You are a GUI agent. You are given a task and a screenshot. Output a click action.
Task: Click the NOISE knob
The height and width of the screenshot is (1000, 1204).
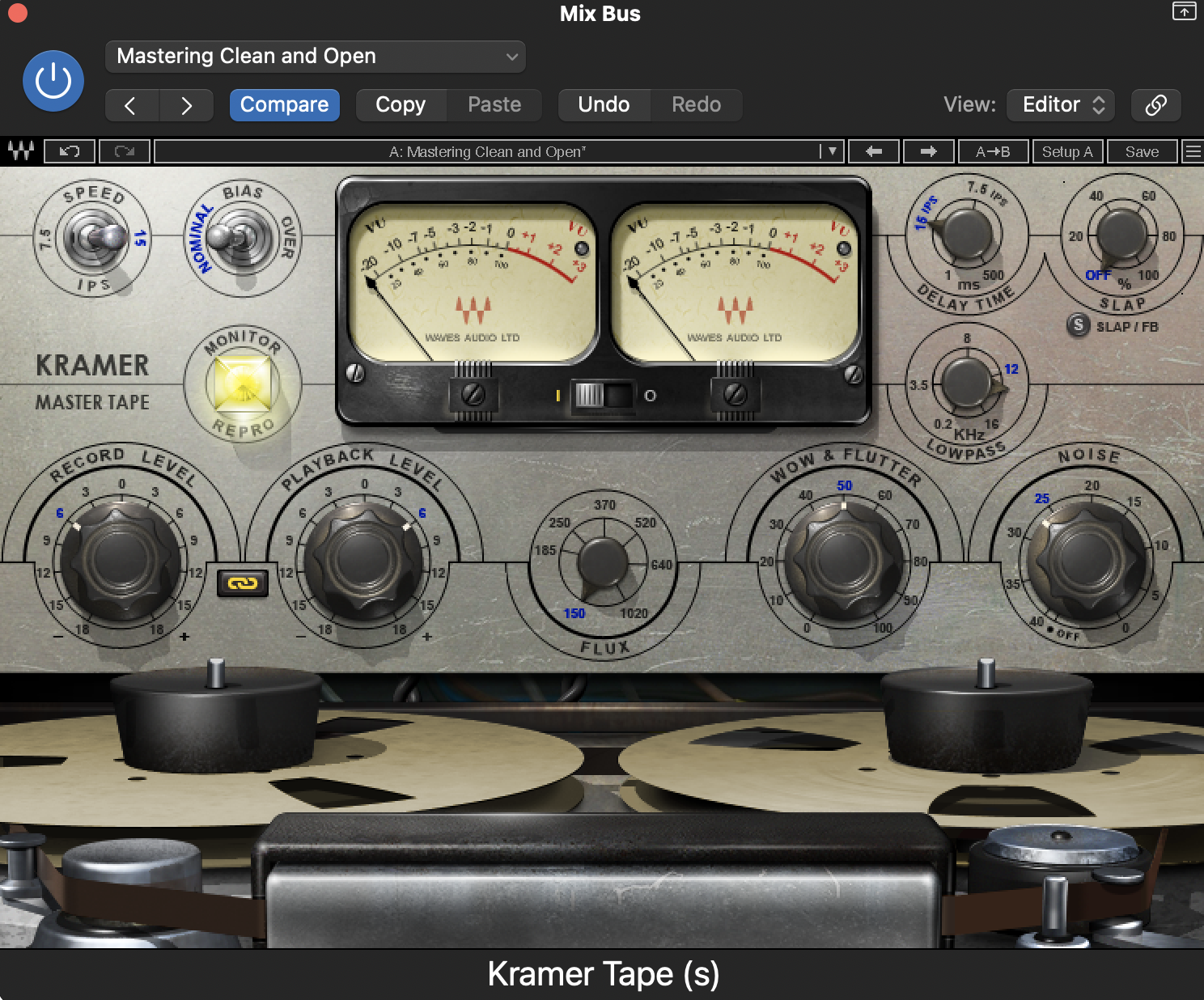1087,560
